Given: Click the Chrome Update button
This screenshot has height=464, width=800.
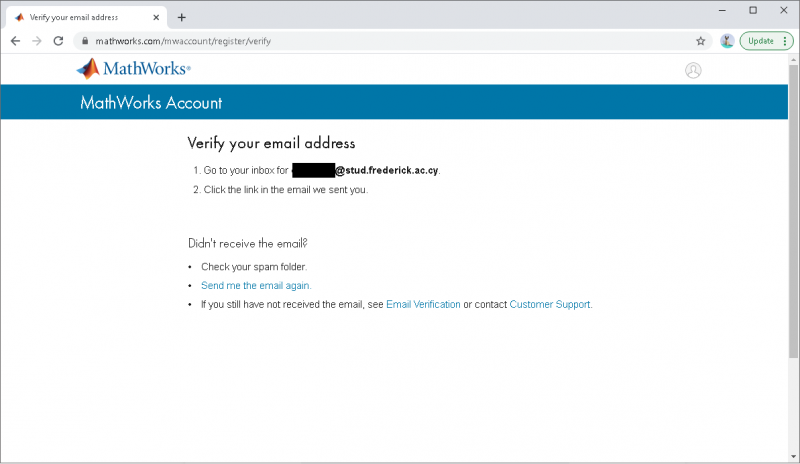Looking at the screenshot, I should tap(766, 41).
